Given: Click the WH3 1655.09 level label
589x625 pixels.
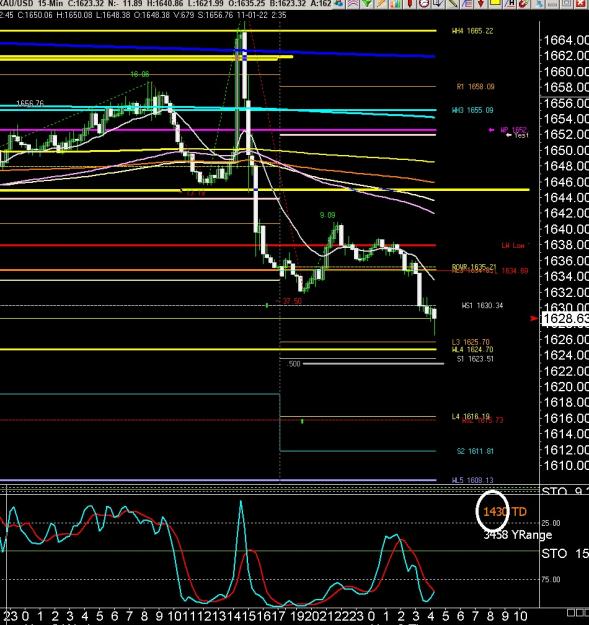Looking at the screenshot, I should click(x=472, y=110).
